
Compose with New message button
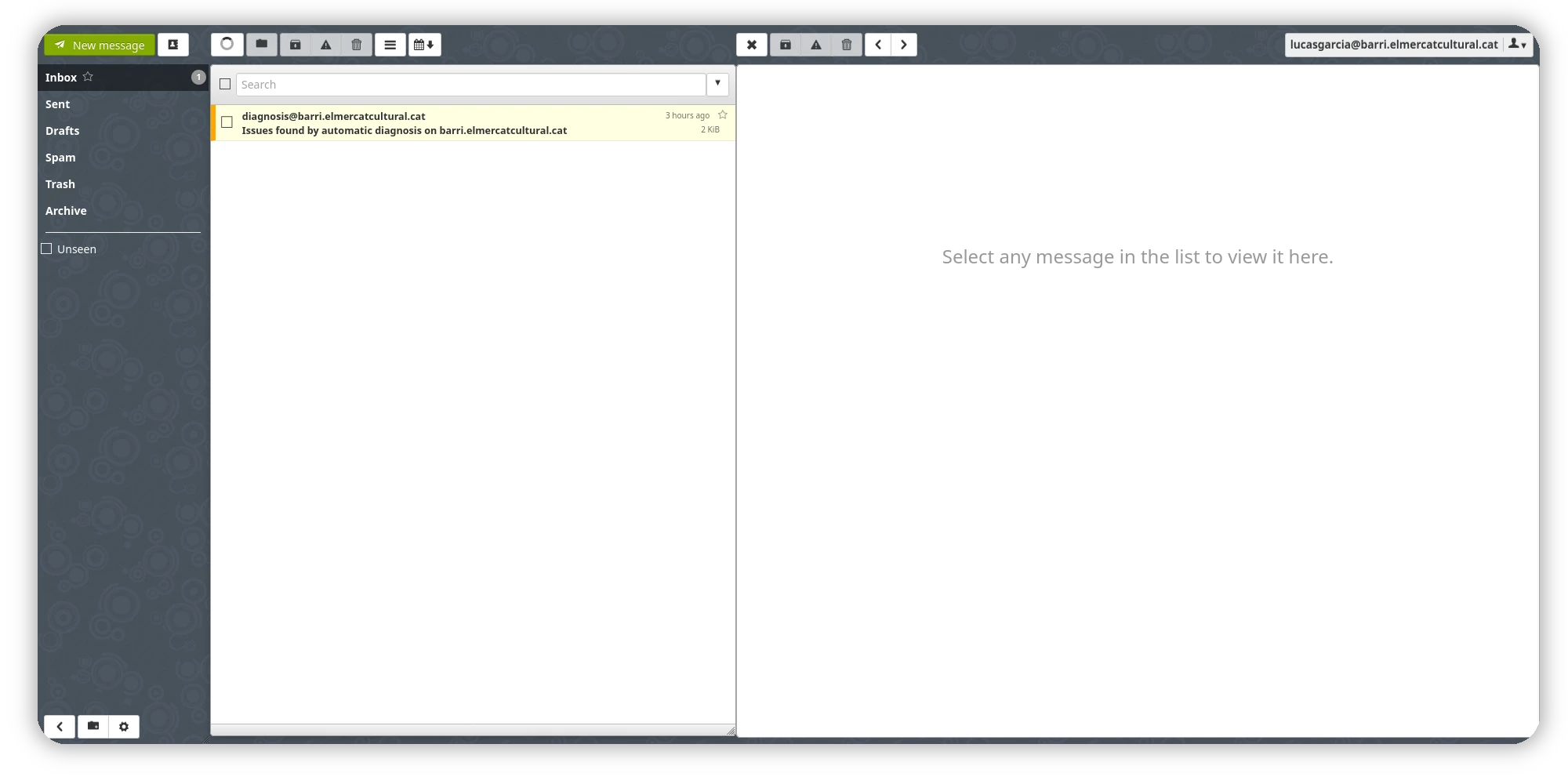pyautogui.click(x=100, y=45)
